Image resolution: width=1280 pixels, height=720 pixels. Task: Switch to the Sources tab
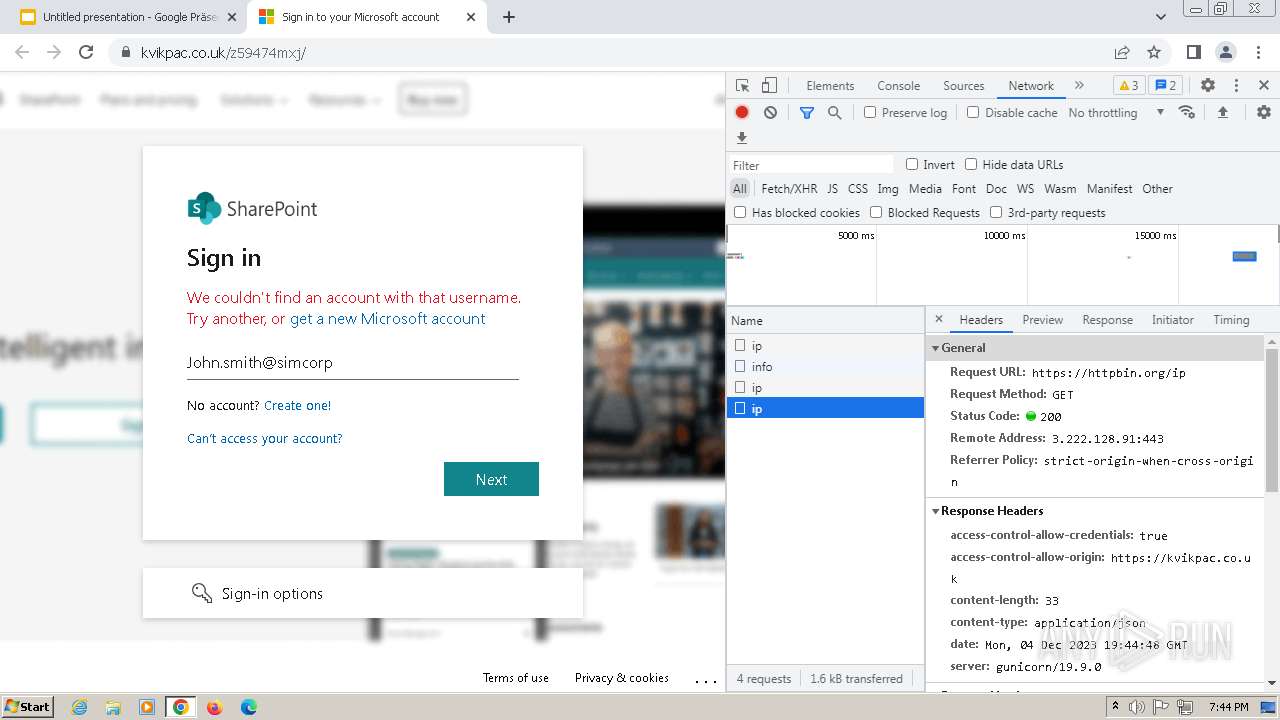pos(964,86)
